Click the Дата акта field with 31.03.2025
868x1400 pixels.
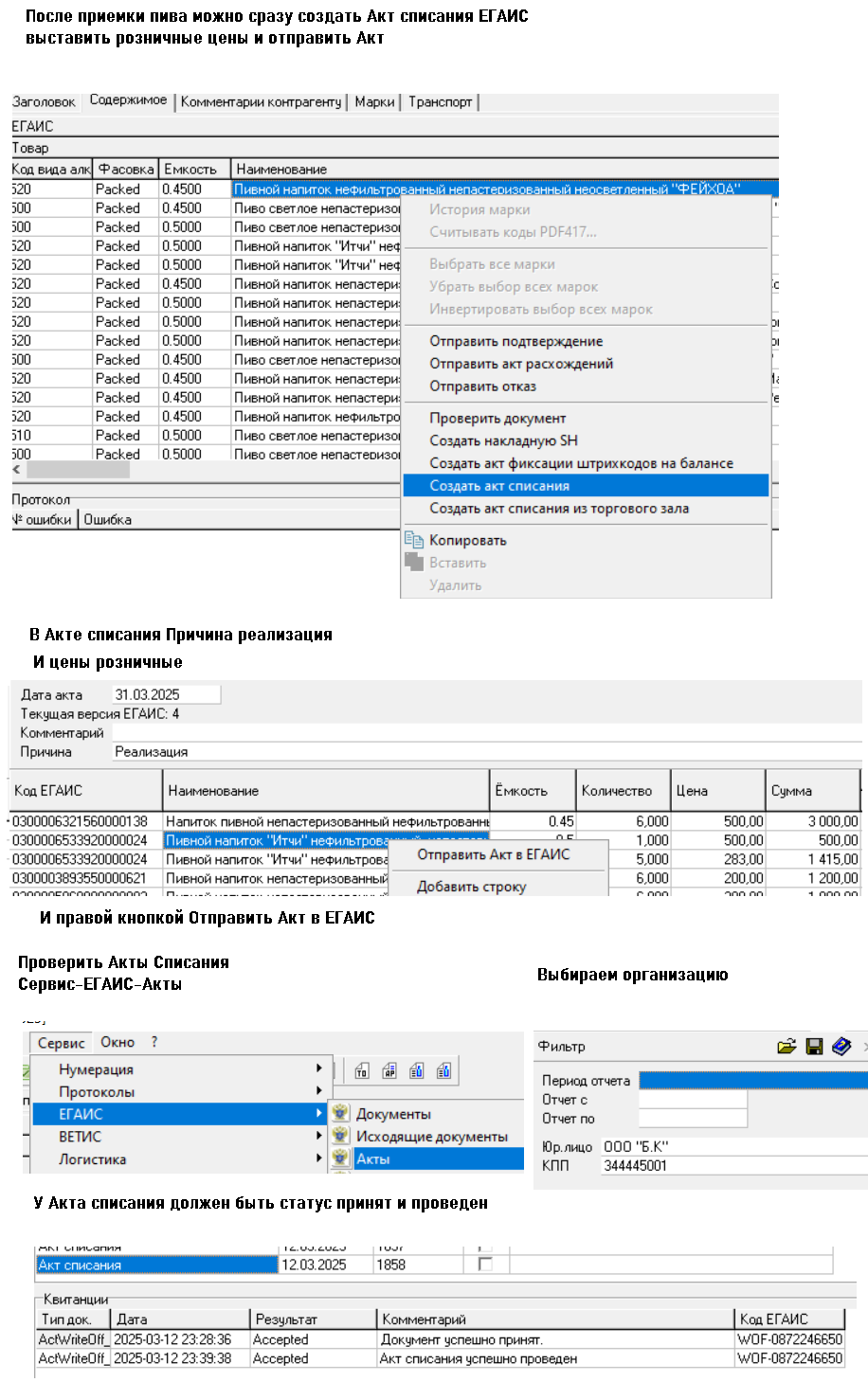tap(166, 694)
